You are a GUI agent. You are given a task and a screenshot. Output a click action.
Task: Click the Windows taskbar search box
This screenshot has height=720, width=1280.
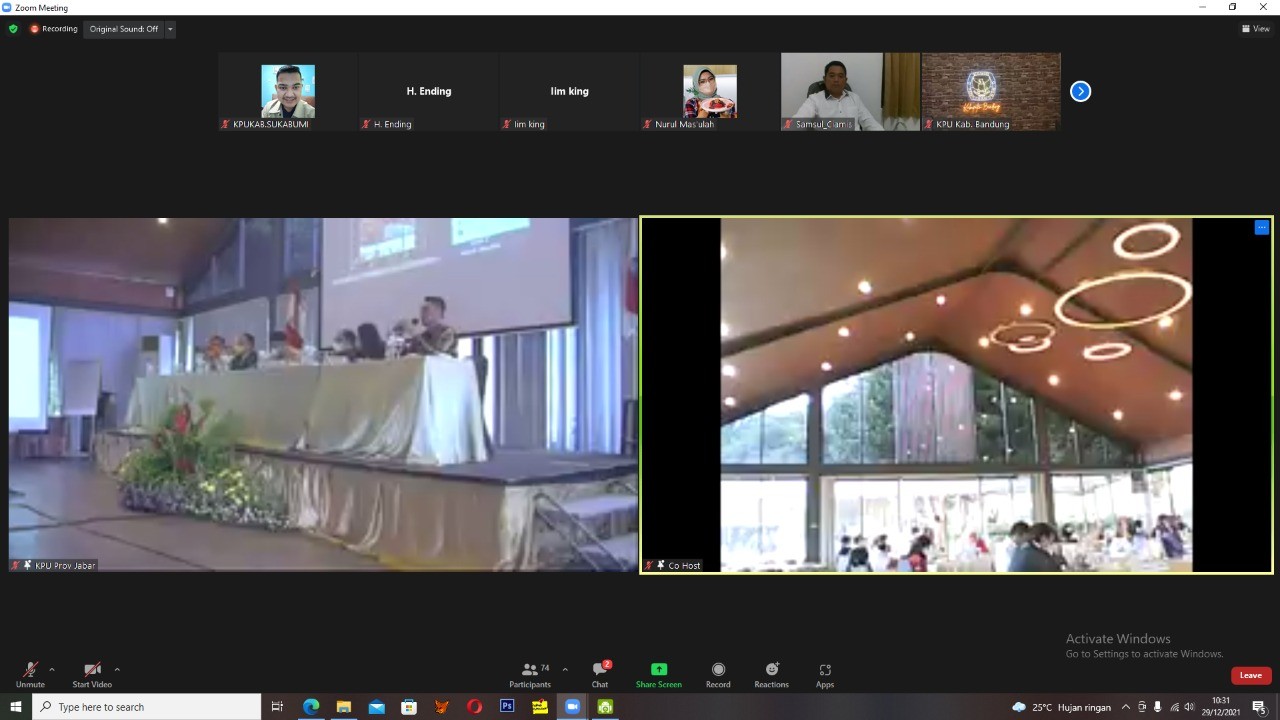click(147, 707)
